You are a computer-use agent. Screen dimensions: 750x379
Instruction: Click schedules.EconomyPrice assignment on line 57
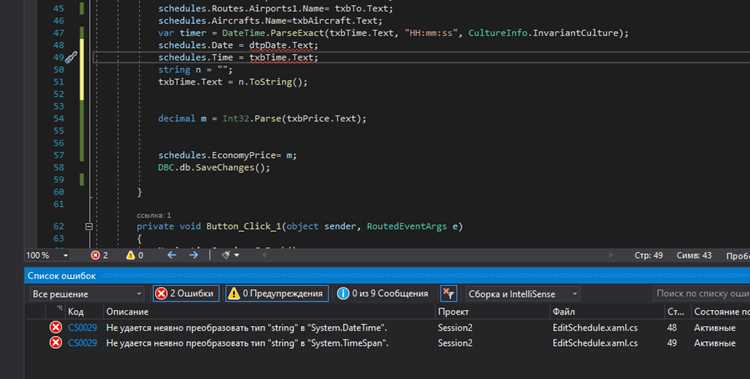228,156
